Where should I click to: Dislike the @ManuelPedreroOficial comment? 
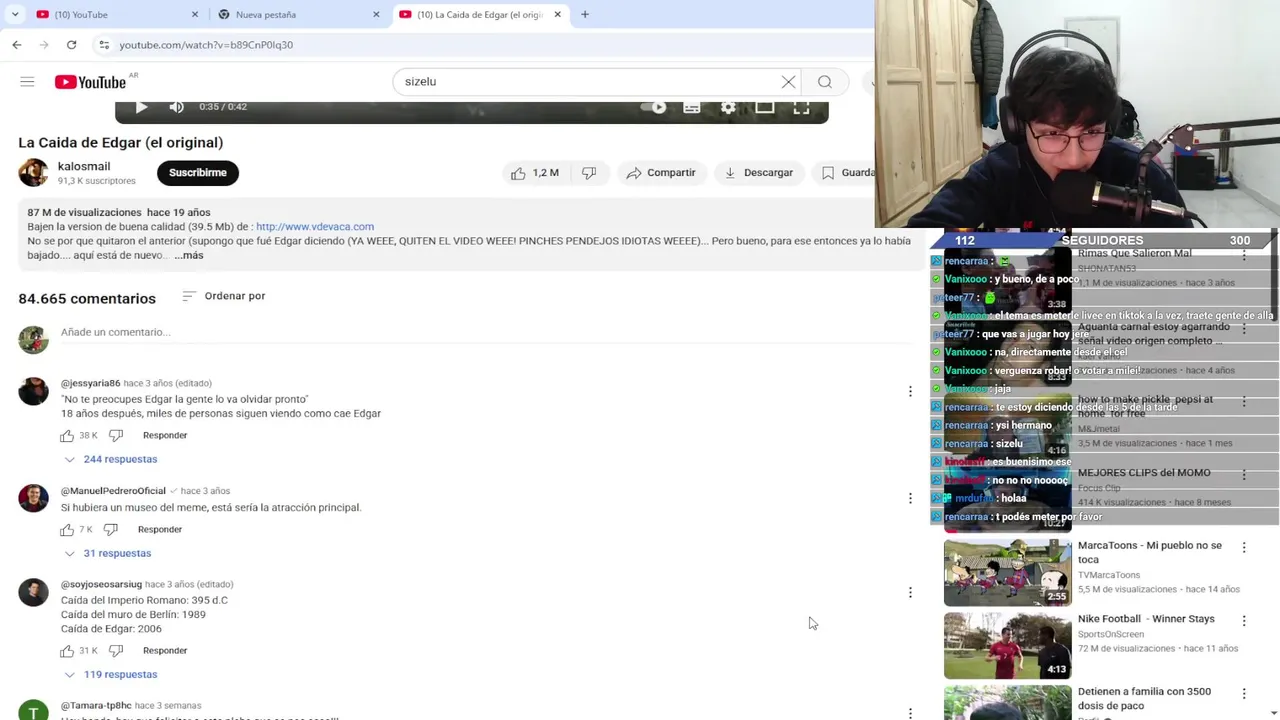click(x=111, y=529)
